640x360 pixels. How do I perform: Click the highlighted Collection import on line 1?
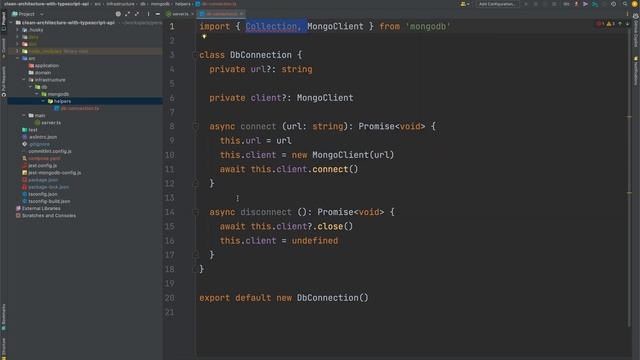(271, 27)
